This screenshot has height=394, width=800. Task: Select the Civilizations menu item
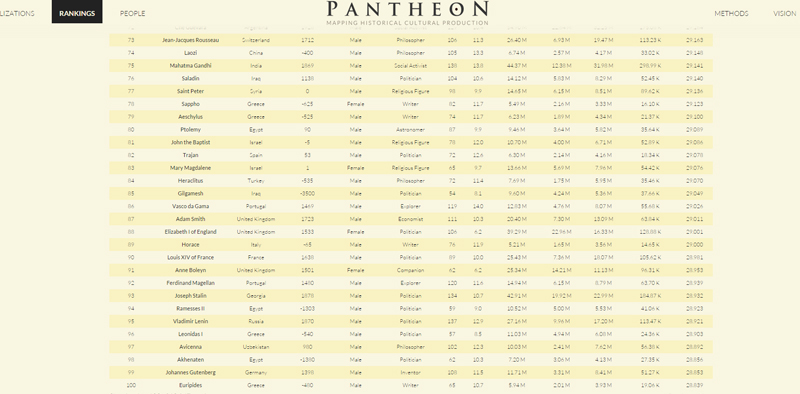17,13
